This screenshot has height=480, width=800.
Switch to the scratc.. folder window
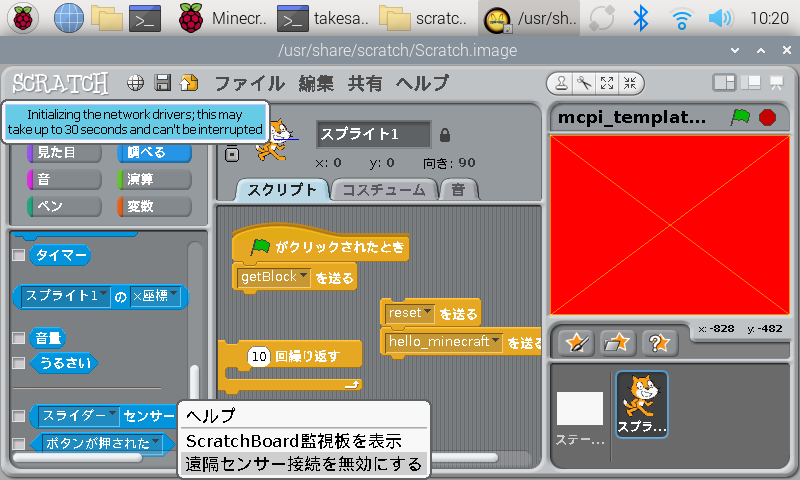(424, 18)
